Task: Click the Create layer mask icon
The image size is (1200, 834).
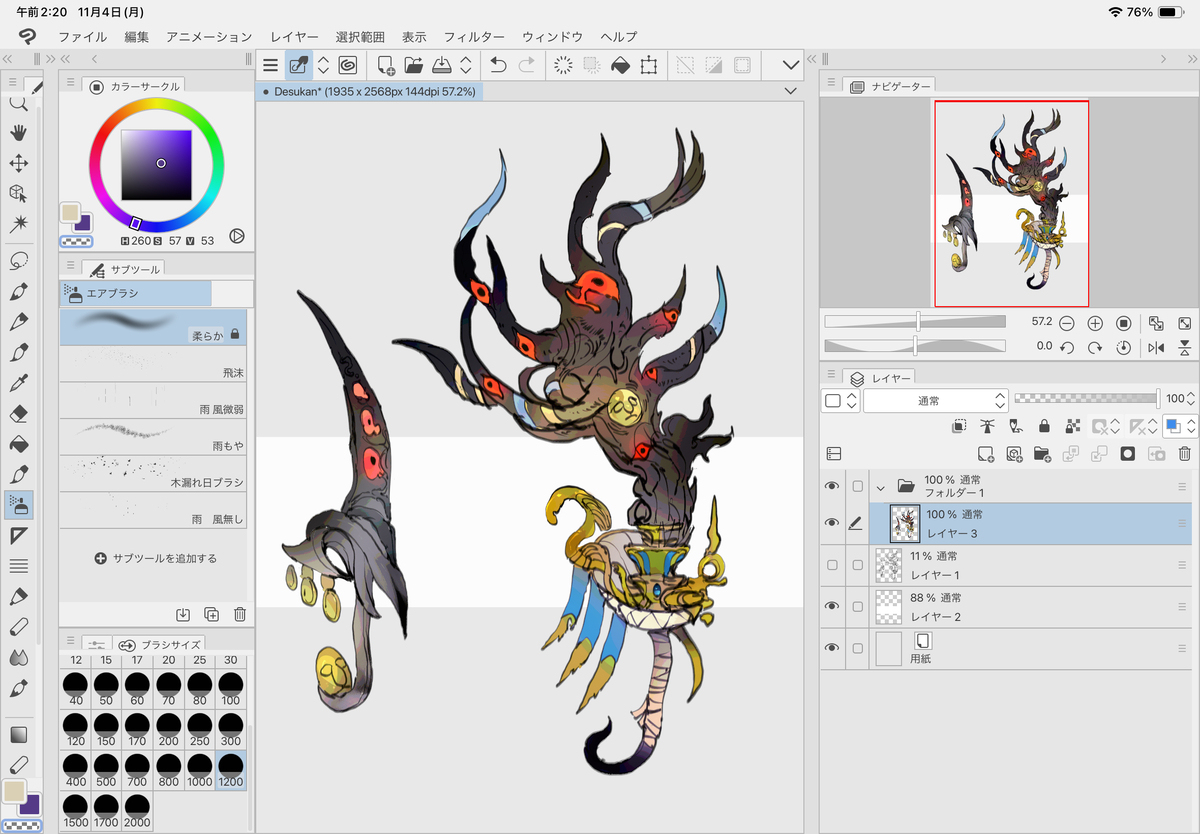Action: click(x=1128, y=454)
